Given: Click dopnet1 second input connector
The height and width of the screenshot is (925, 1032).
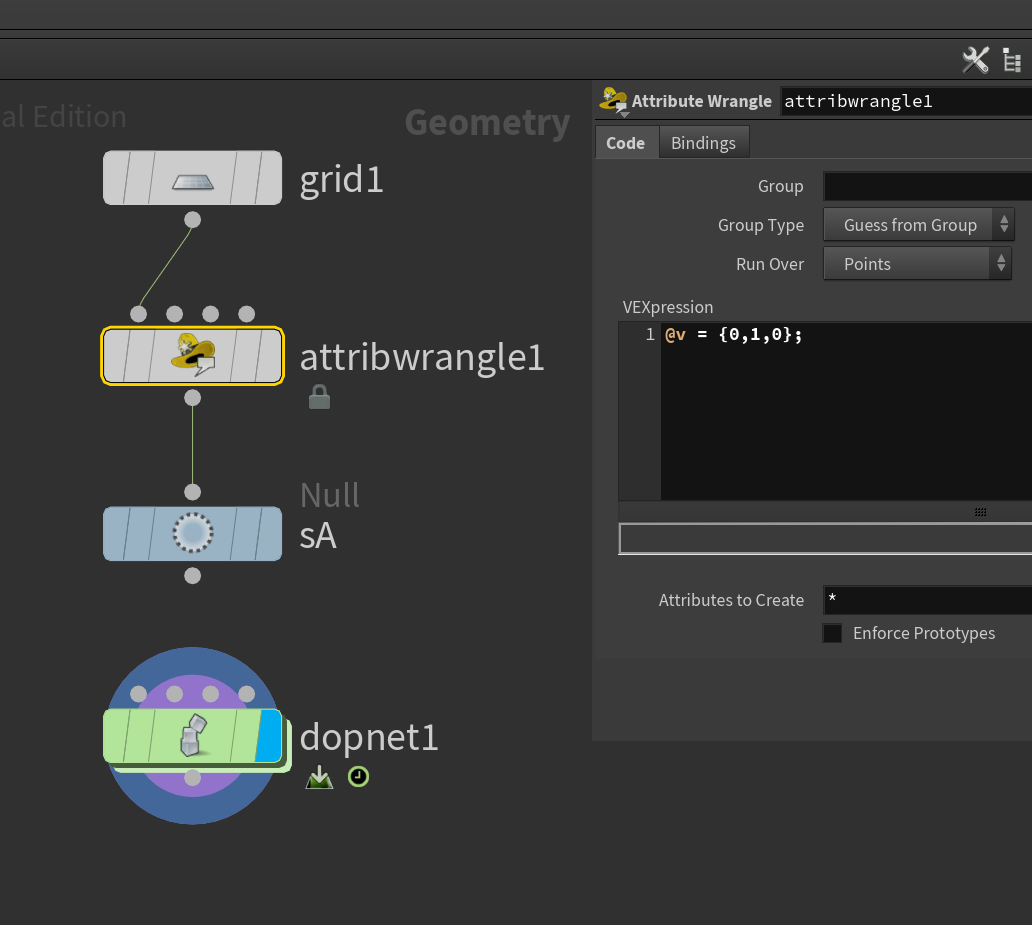Looking at the screenshot, I should pyautogui.click(x=174, y=694).
